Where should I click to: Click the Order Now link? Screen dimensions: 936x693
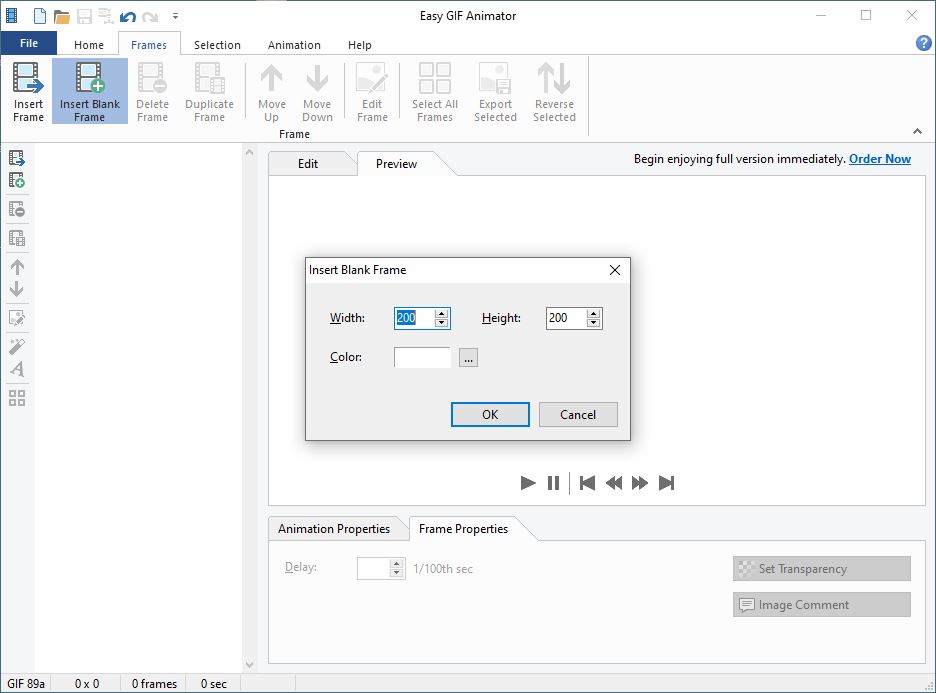tap(880, 159)
